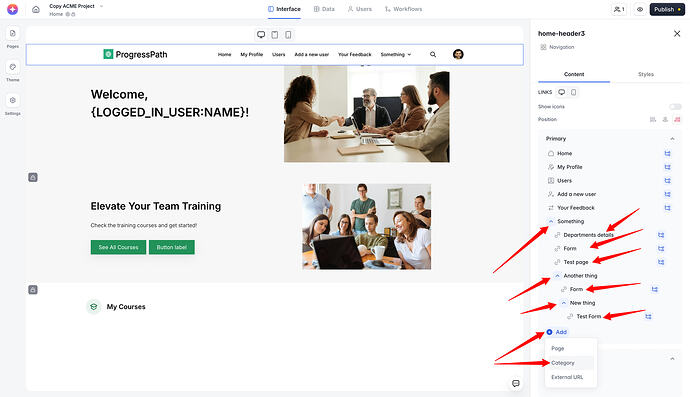
Task: Click the green Button label button
Action: click(172, 247)
